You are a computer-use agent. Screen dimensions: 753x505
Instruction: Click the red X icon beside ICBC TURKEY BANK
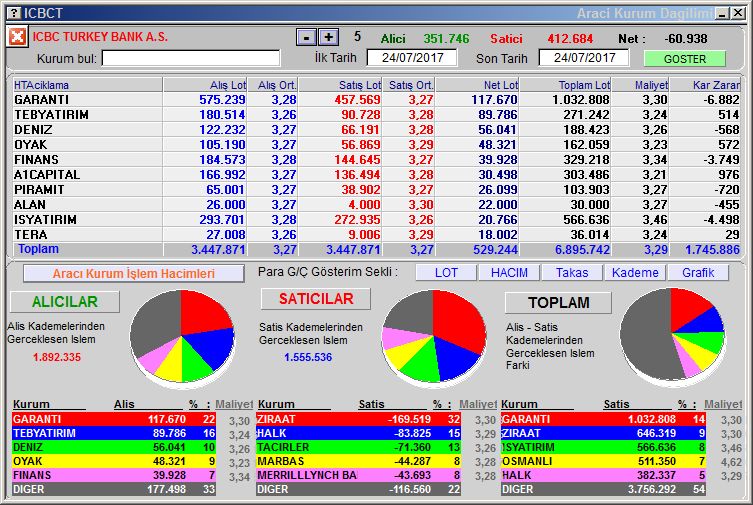(17, 36)
